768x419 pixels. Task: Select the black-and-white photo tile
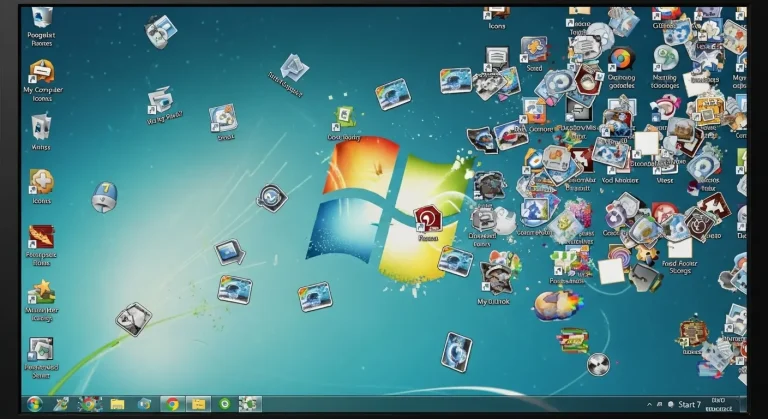pos(133,320)
